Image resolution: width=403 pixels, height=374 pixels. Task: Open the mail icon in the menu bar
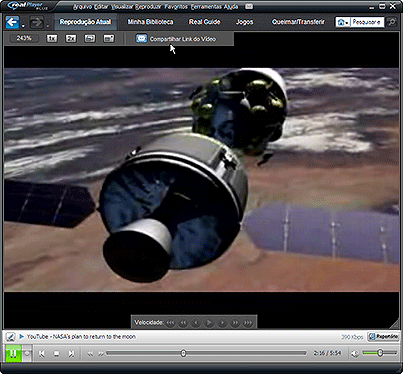(x=249, y=6)
